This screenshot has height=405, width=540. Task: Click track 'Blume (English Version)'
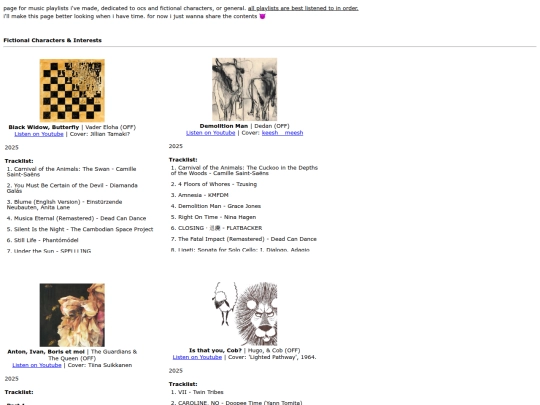click(64, 205)
